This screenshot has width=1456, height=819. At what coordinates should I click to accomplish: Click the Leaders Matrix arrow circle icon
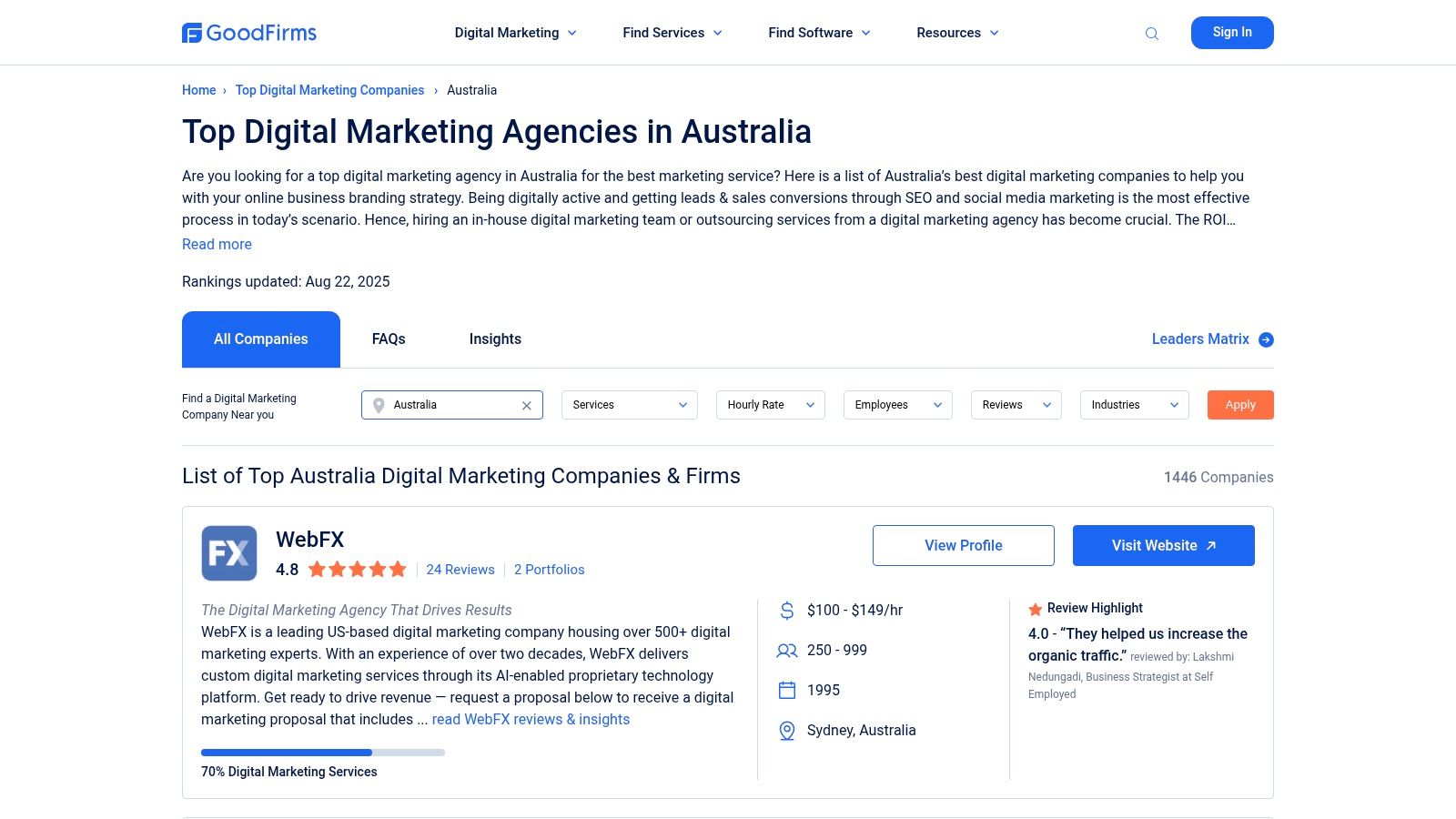pos(1266,339)
